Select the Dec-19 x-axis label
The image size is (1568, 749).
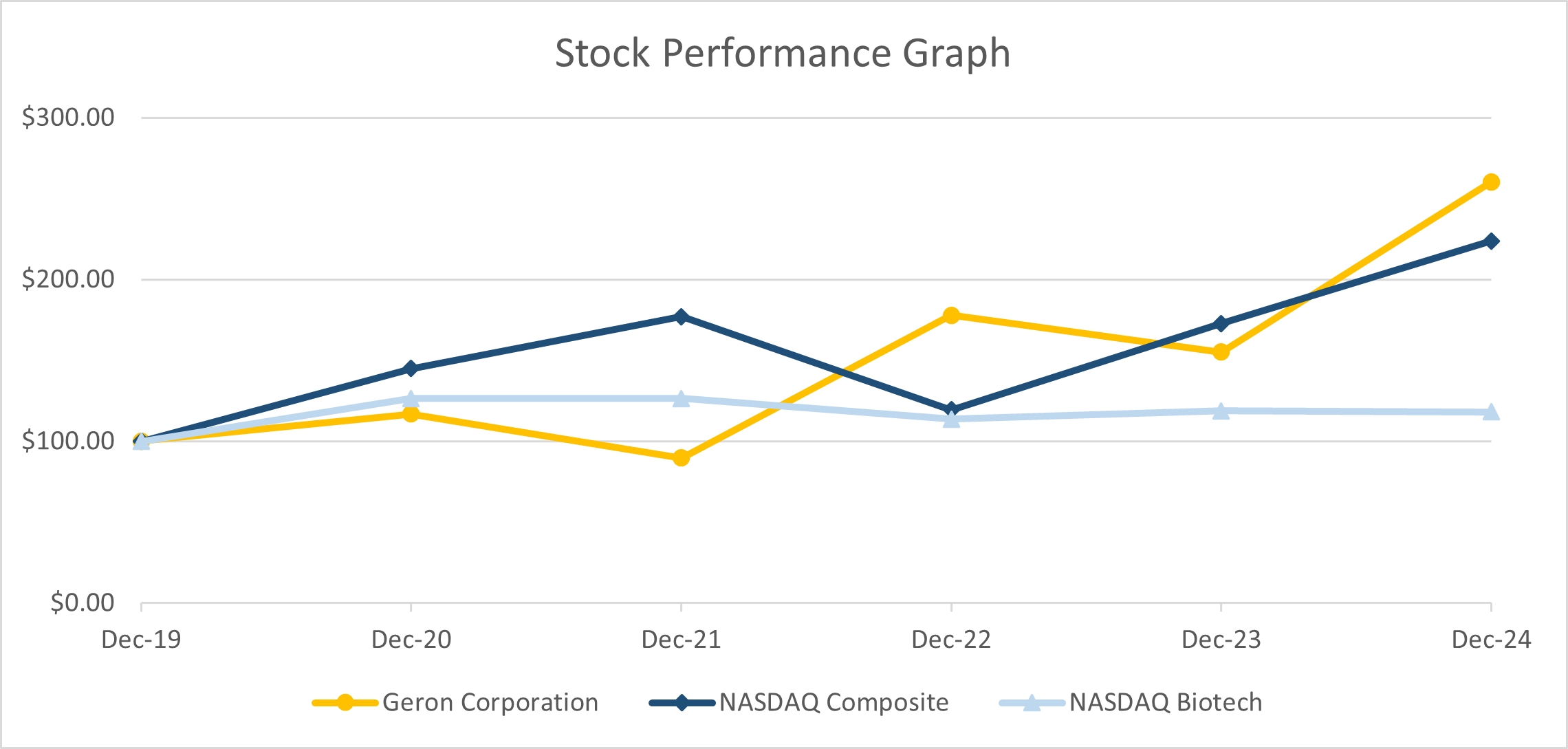pos(141,640)
